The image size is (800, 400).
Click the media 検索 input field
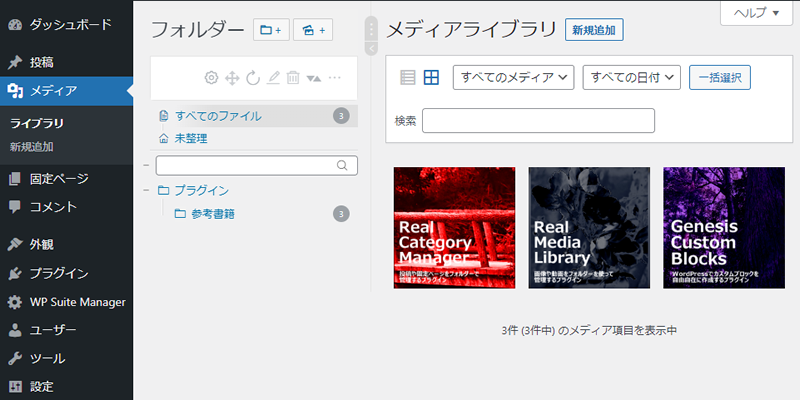point(538,120)
